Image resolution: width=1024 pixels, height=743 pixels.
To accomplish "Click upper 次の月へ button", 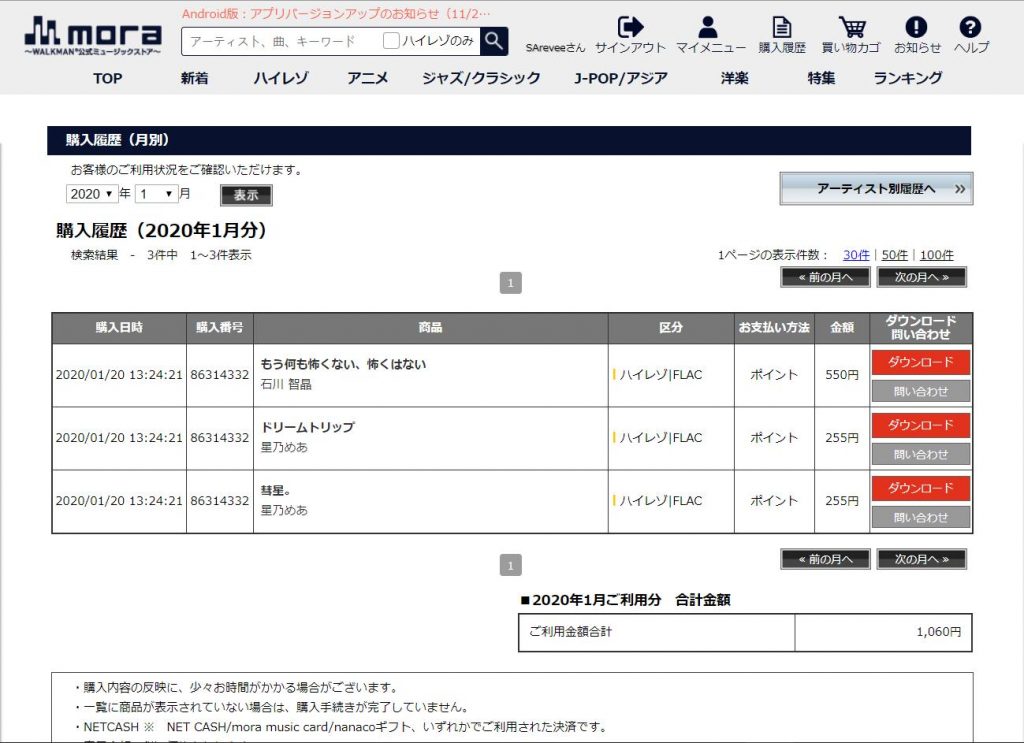I will click(x=921, y=277).
